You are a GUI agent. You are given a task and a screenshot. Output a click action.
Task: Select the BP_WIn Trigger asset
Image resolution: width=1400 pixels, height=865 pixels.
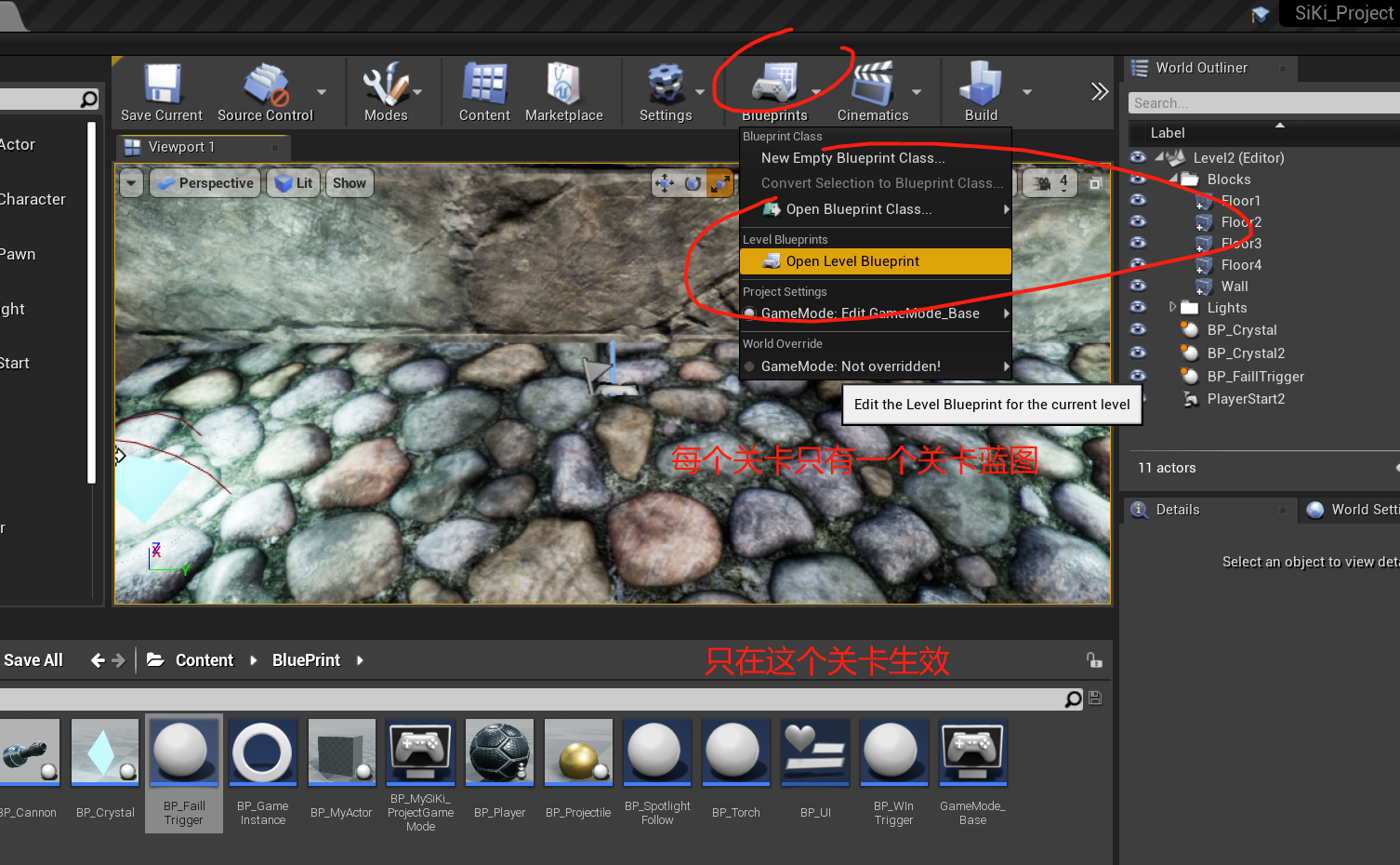point(893,752)
